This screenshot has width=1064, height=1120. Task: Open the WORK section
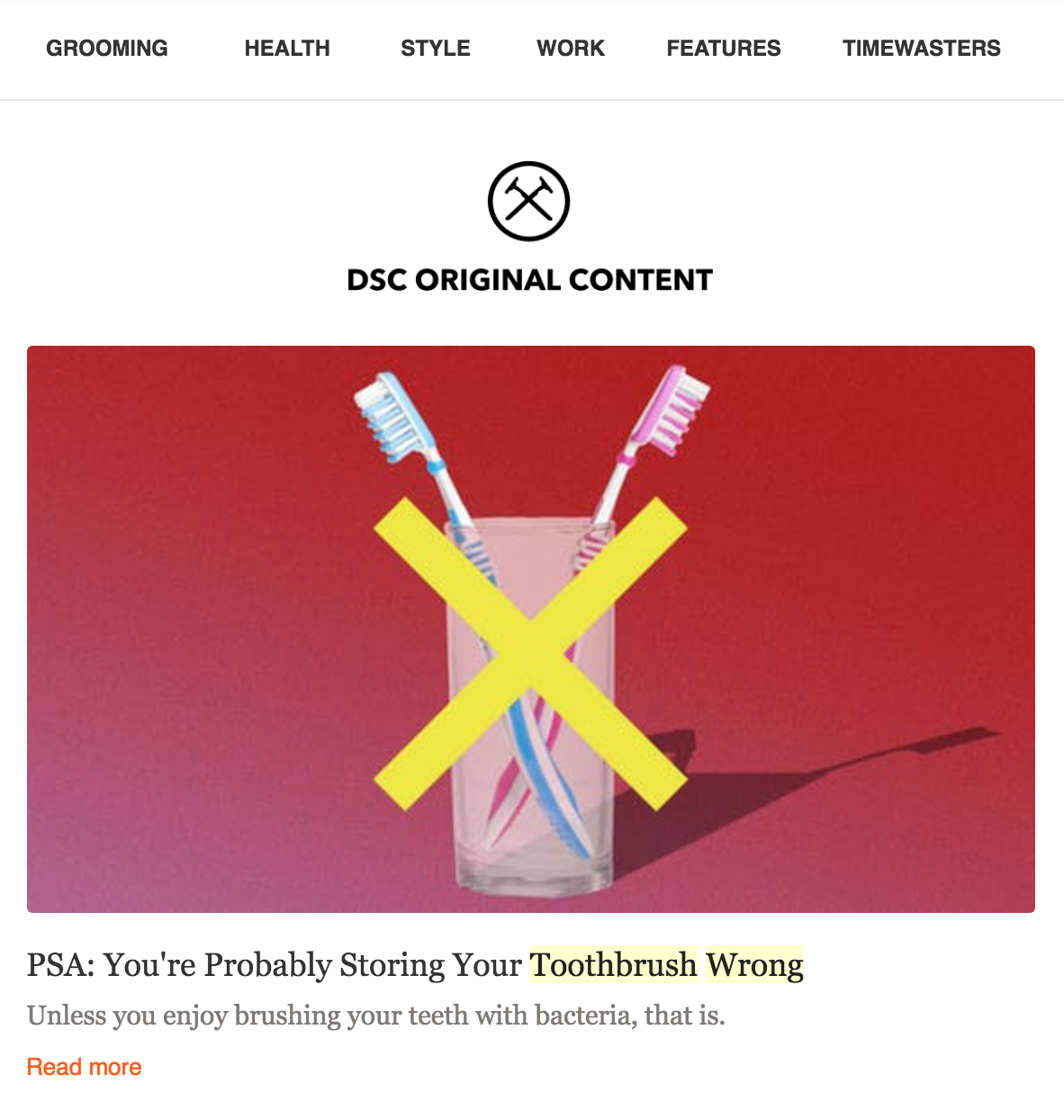pyautogui.click(x=571, y=49)
